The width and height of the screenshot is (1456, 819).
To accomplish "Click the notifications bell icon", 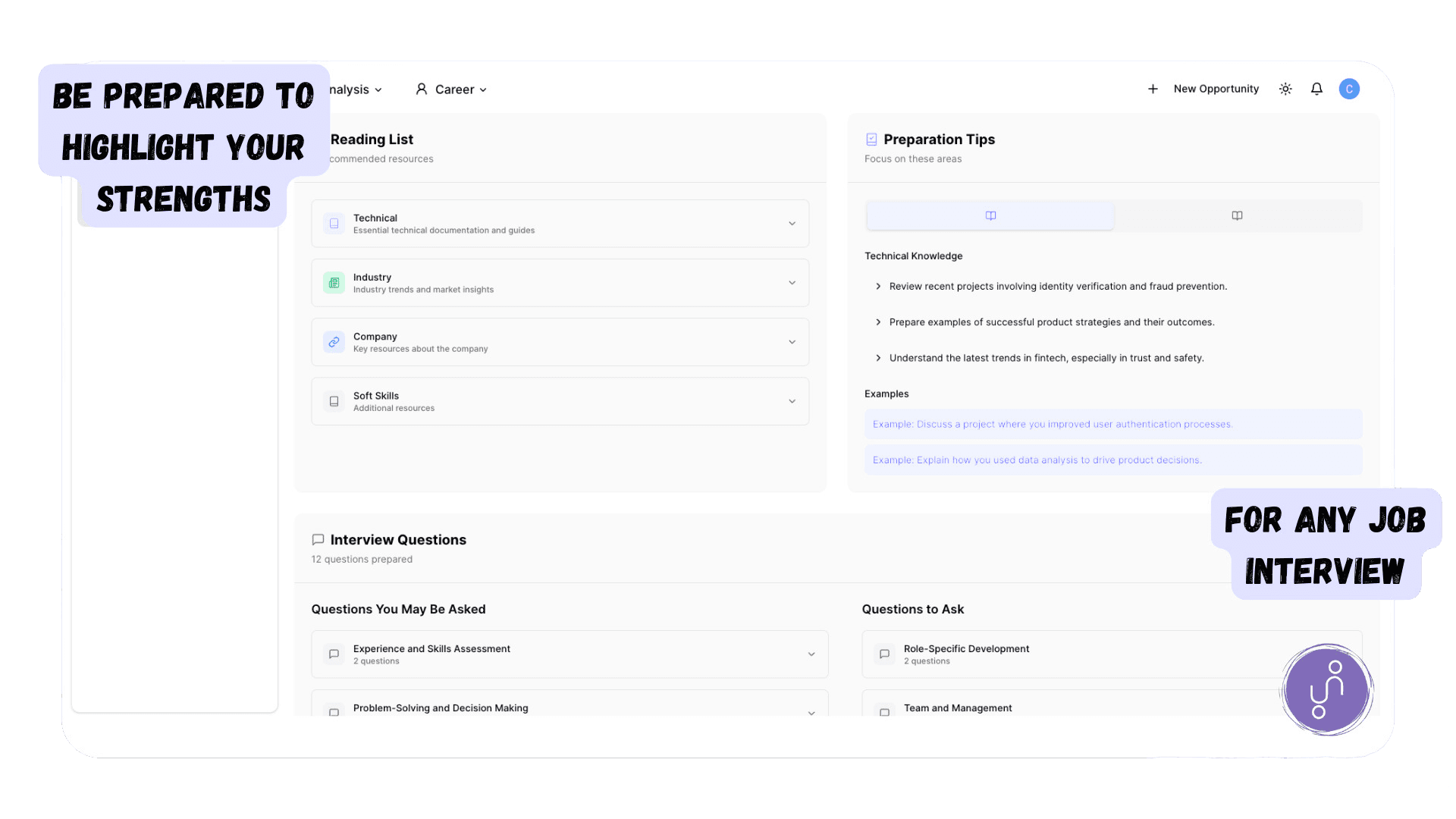I will tap(1317, 89).
